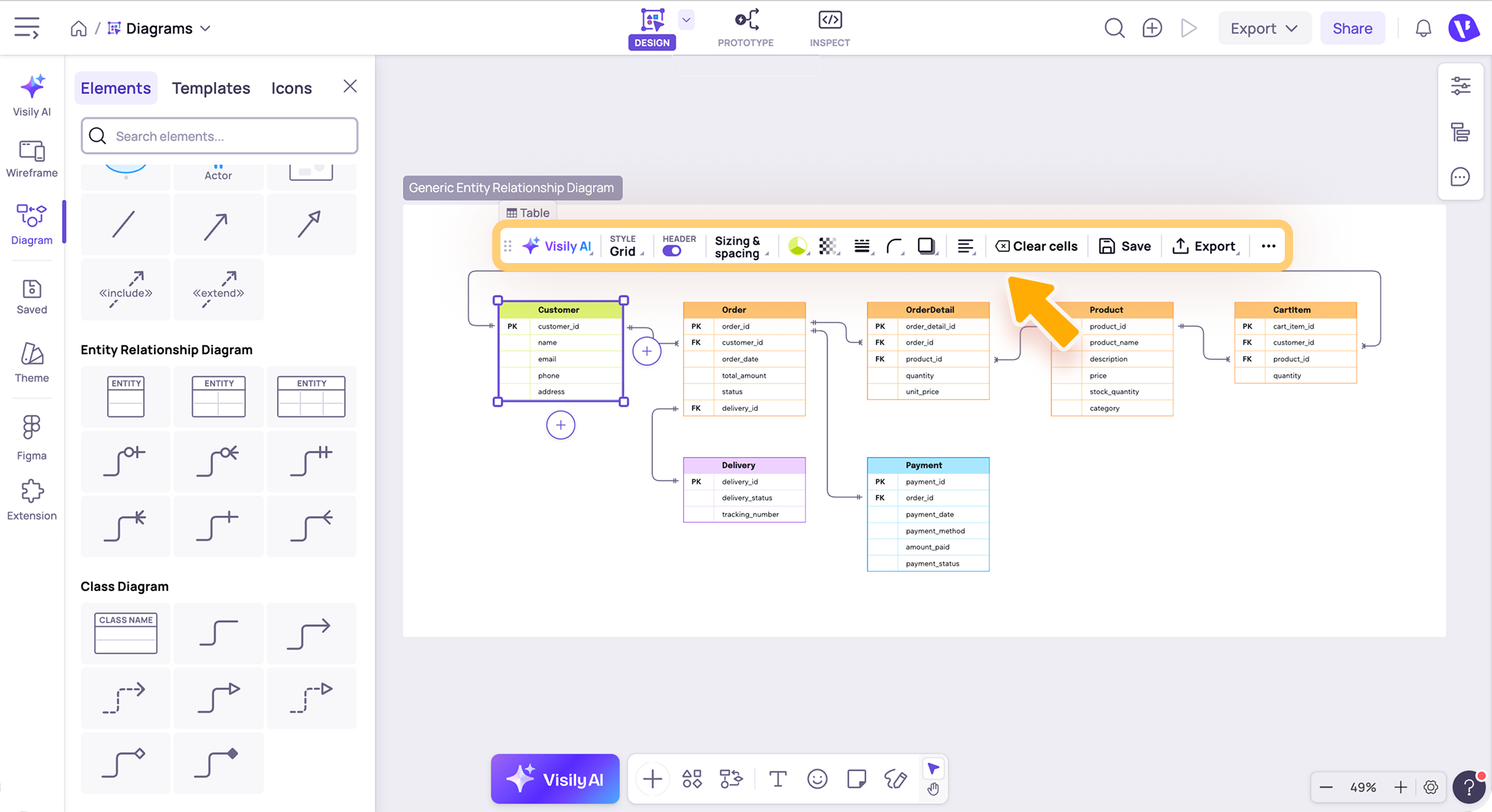Switch to INSPECT mode
The image size is (1492, 812).
point(830,29)
